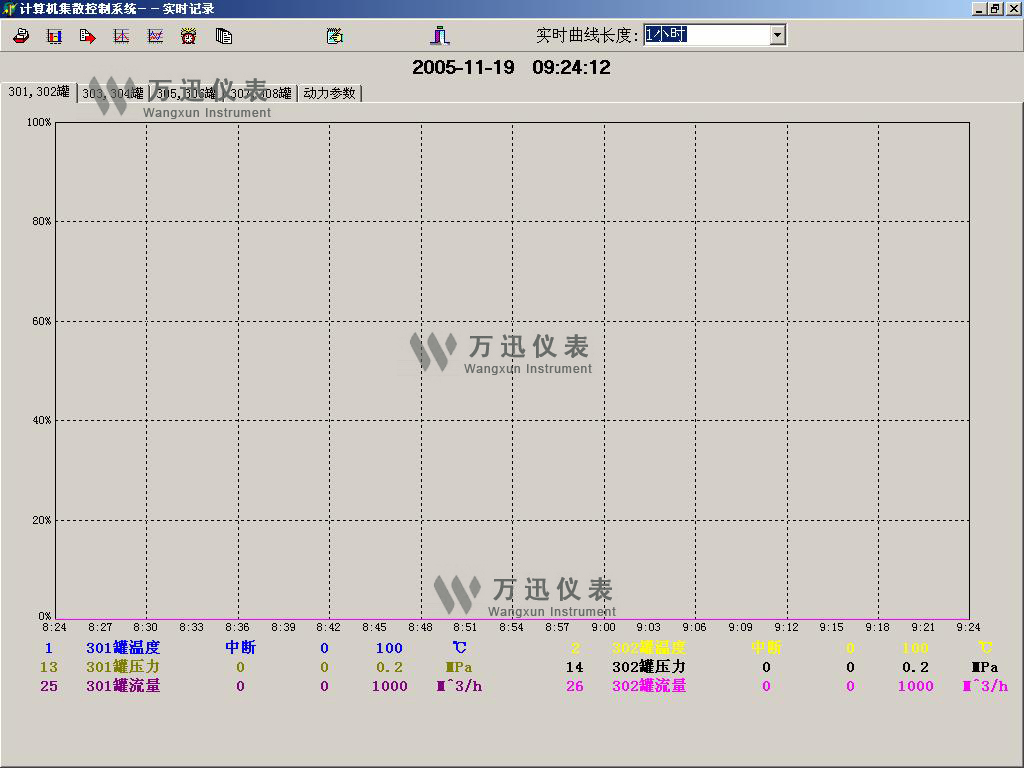Screen dimensions: 1024x768
Task: Click the 0.2 range value of 302罐压力
Action: pyautogui.click(x=915, y=667)
